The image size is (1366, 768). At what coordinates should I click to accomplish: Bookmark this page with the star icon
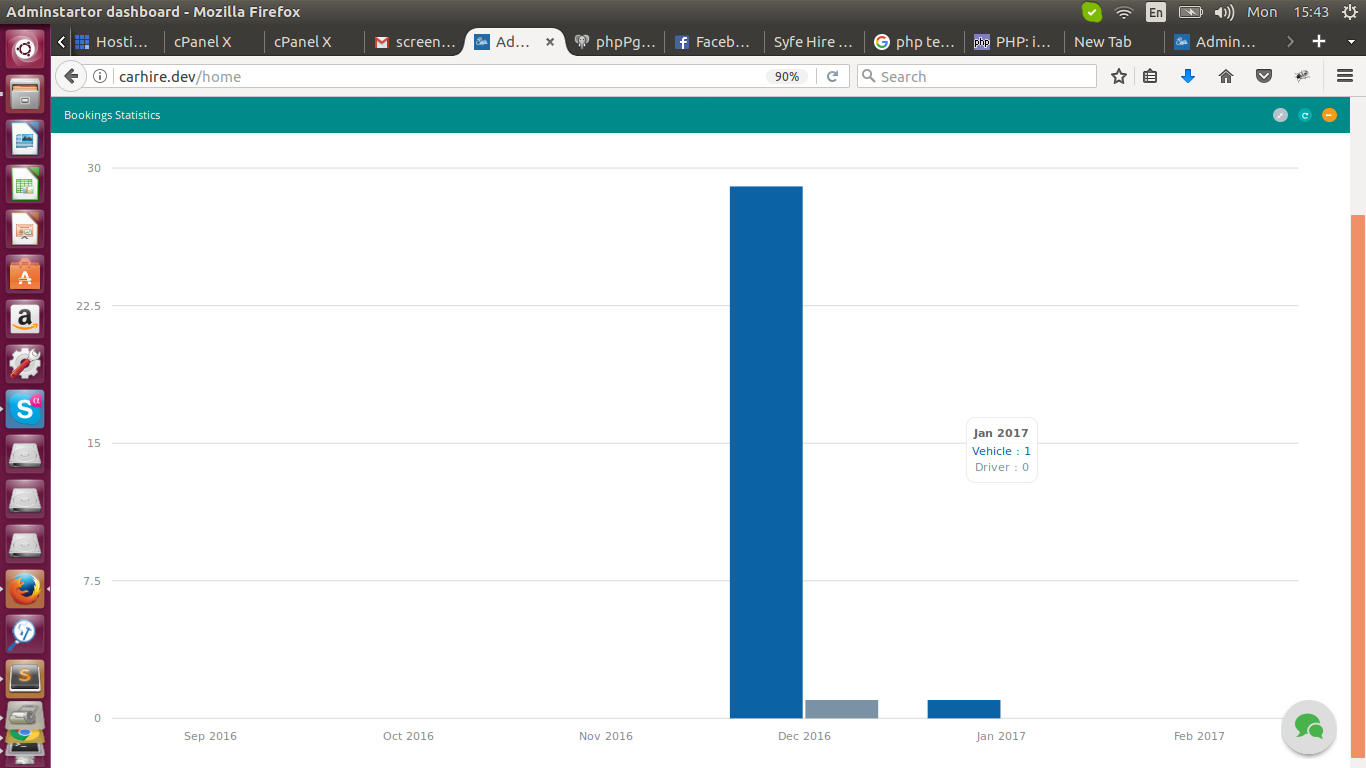coord(1119,76)
